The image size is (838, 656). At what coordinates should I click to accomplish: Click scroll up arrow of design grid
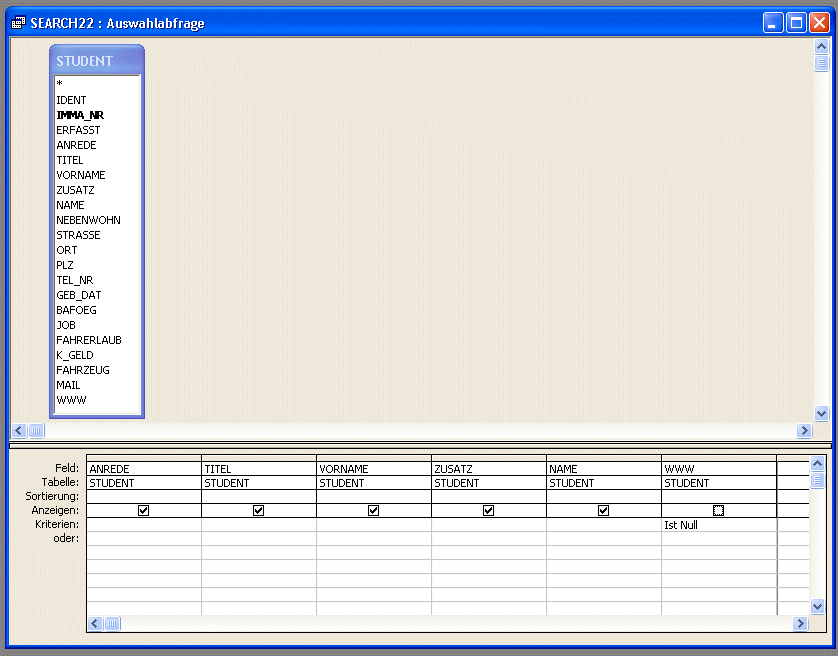tap(817, 463)
